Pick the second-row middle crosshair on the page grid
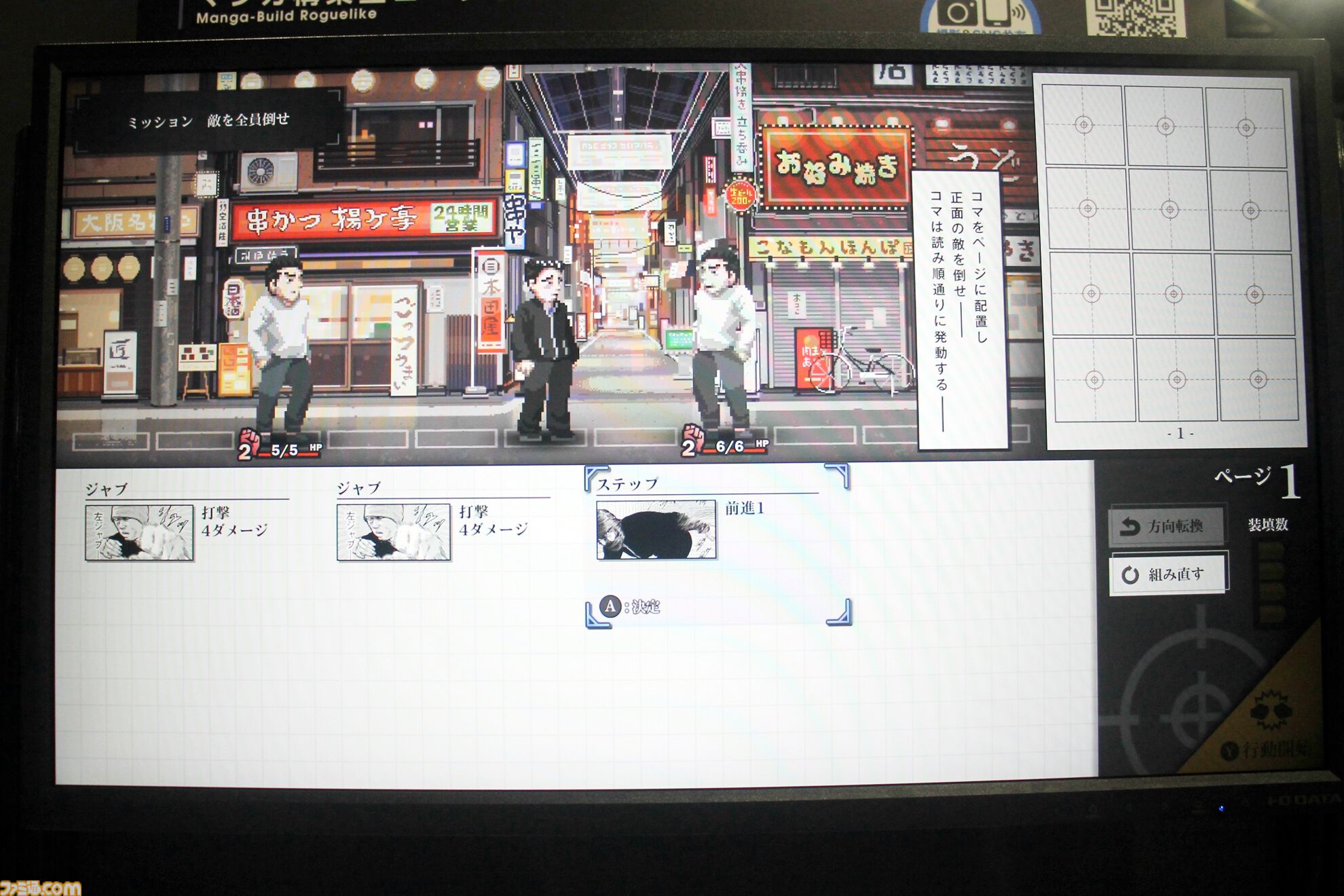Image resolution: width=1344 pixels, height=896 pixels. point(1170,210)
